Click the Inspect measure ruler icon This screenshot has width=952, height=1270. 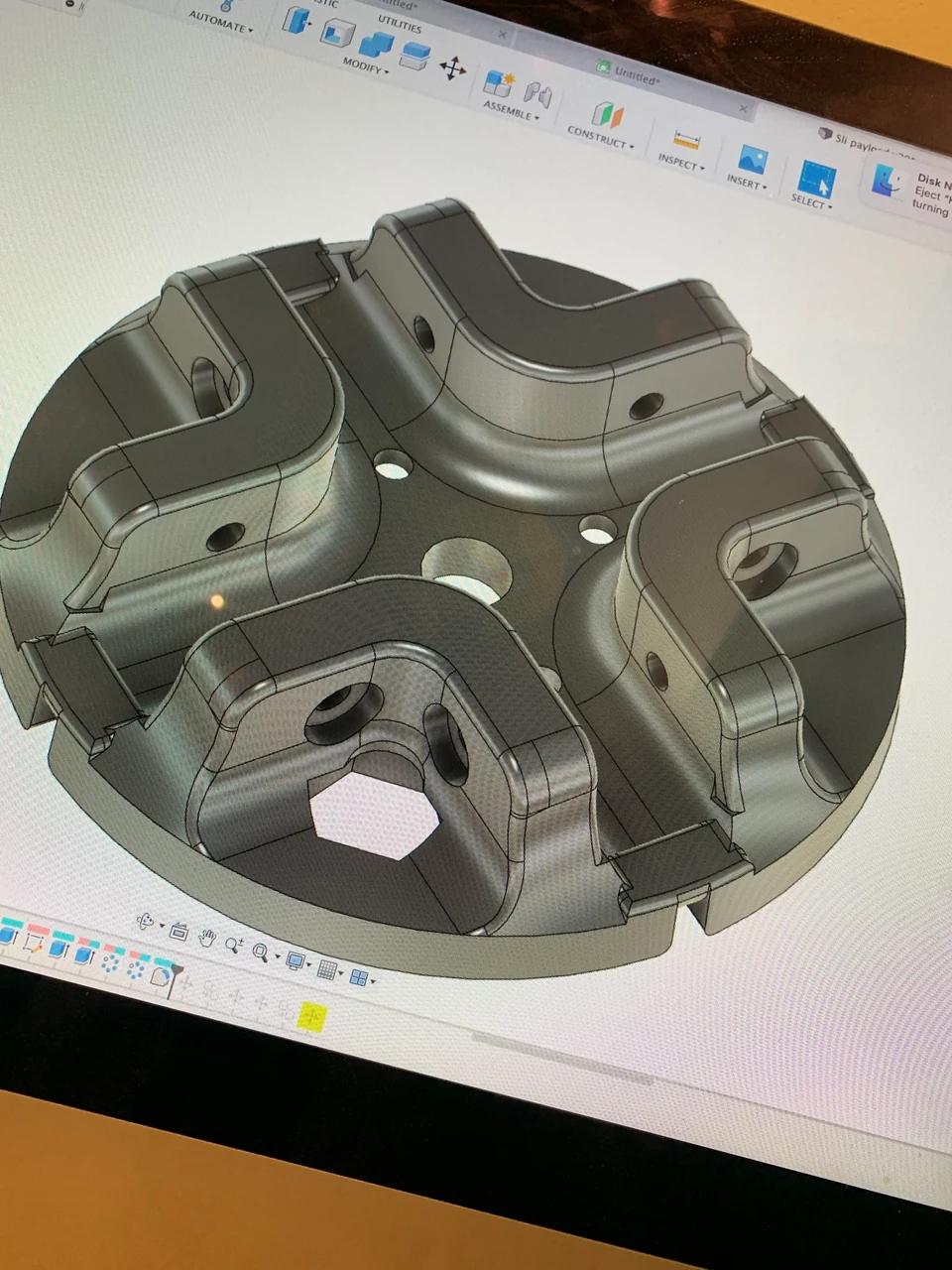pyautogui.click(x=686, y=139)
